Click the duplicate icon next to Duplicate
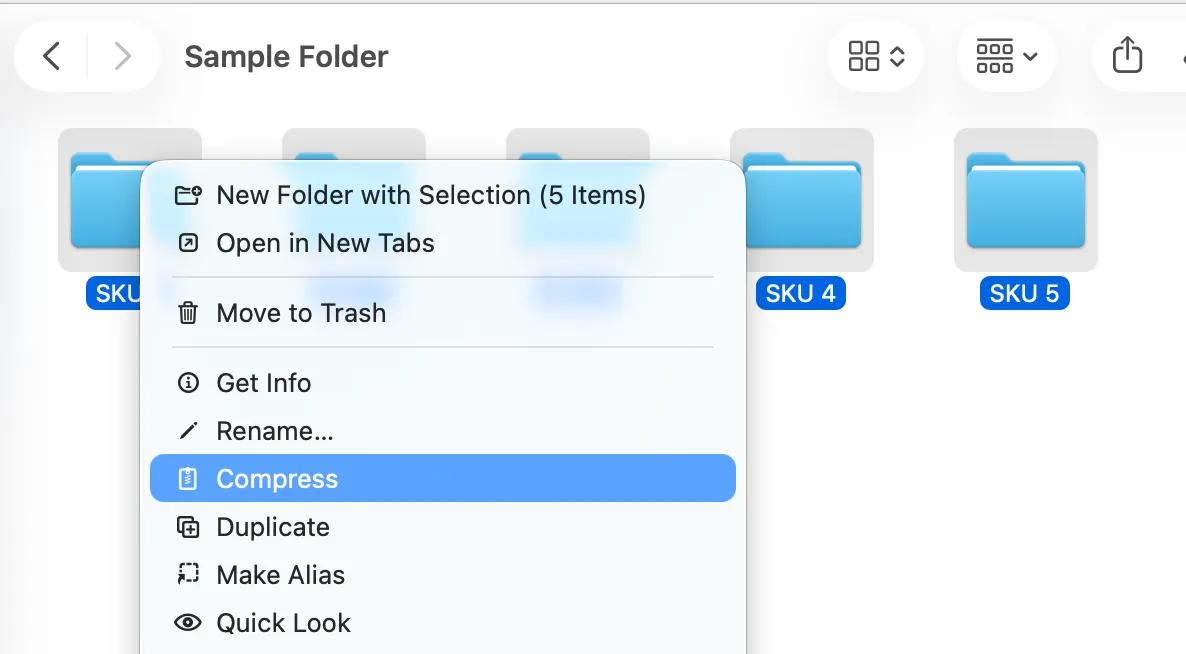This screenshot has width=1186, height=654. 187,526
